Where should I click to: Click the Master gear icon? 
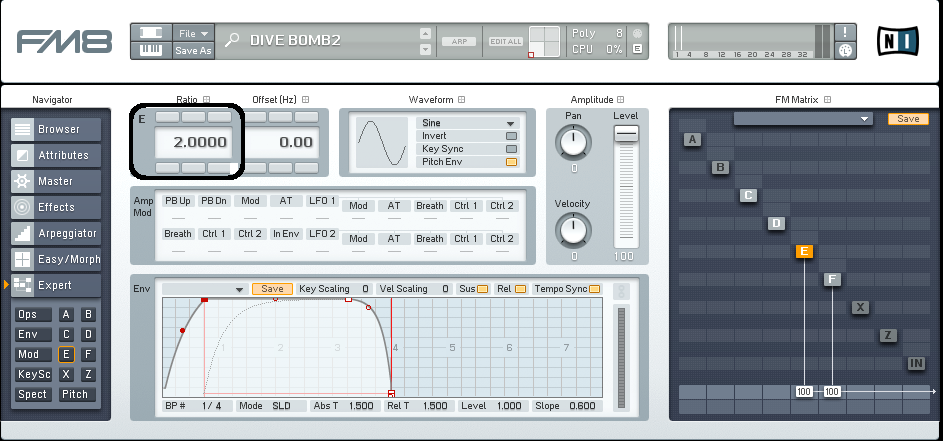click(22, 181)
